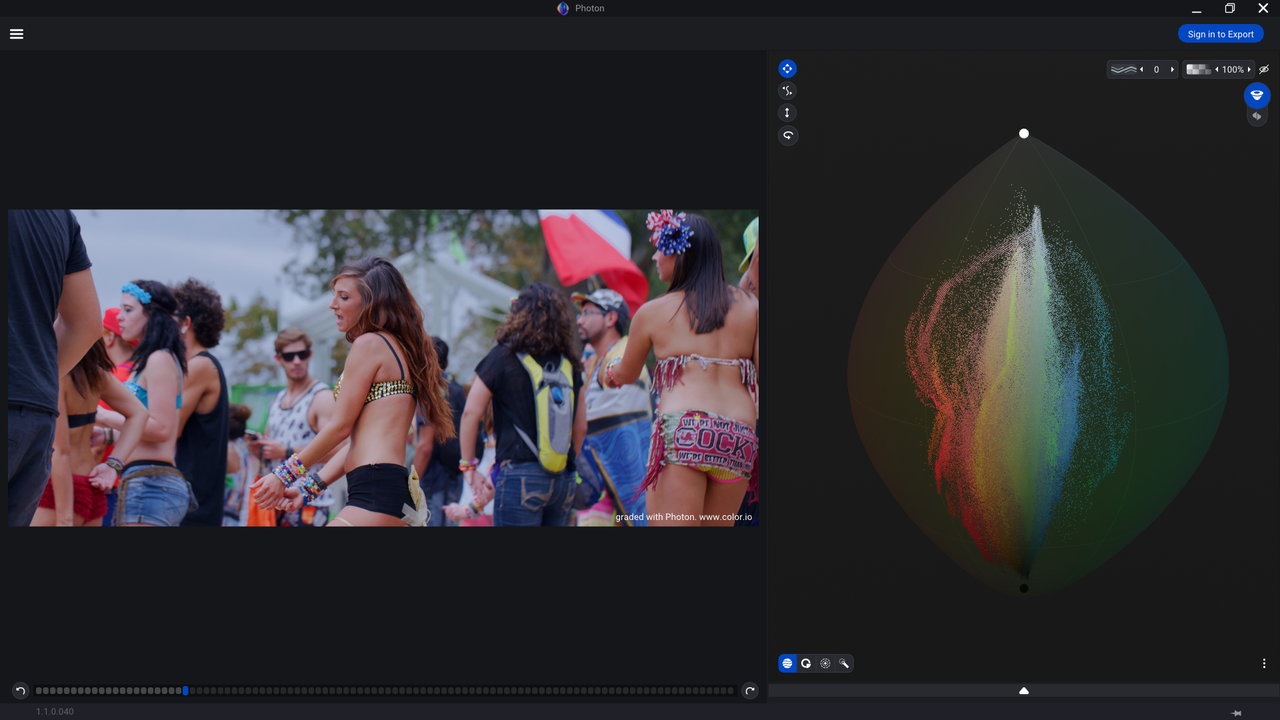1280x720 pixels.
Task: Select the black point at the gamut bottom
Action: [x=1023, y=588]
